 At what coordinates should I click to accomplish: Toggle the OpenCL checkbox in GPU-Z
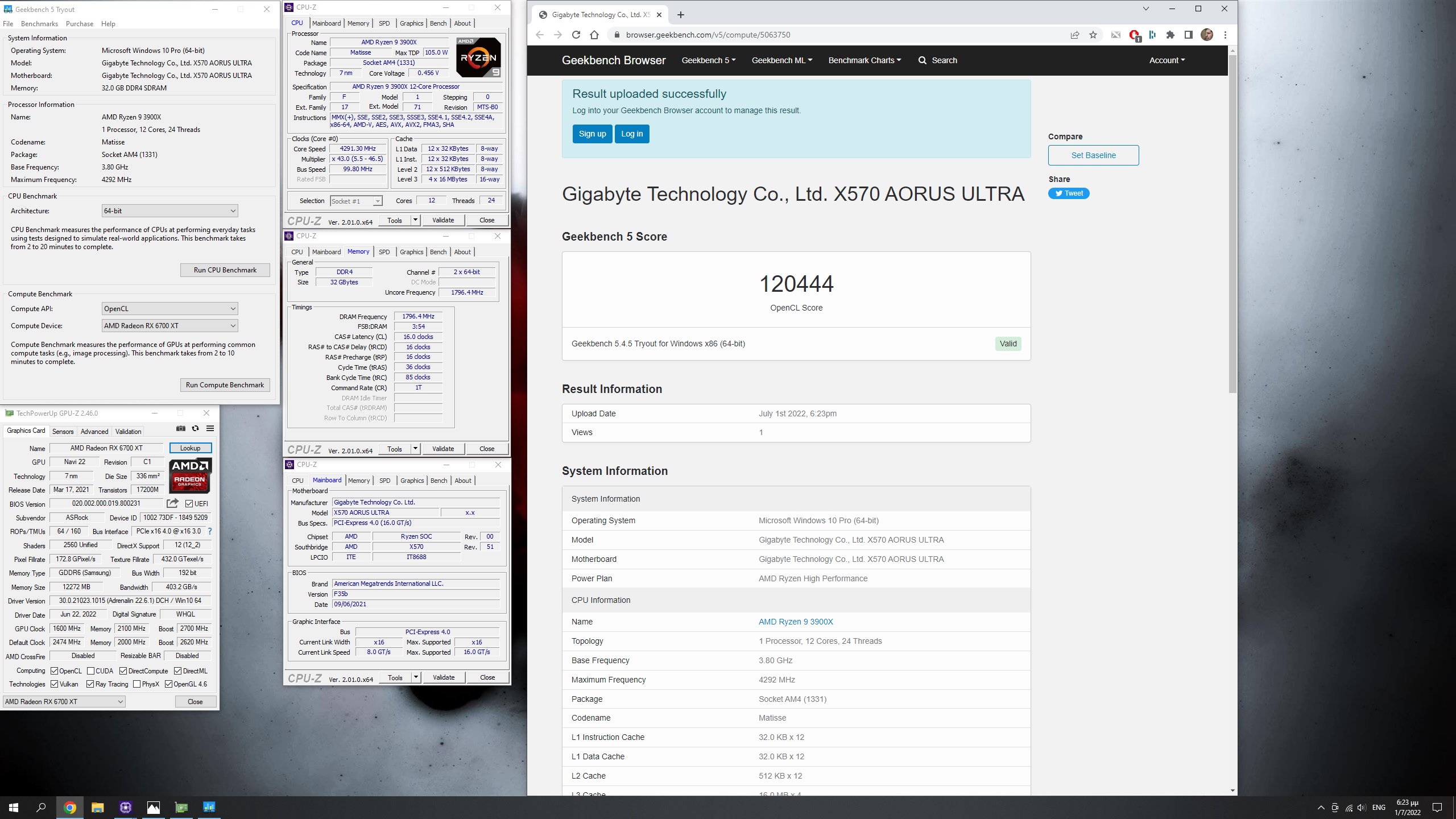point(55,671)
